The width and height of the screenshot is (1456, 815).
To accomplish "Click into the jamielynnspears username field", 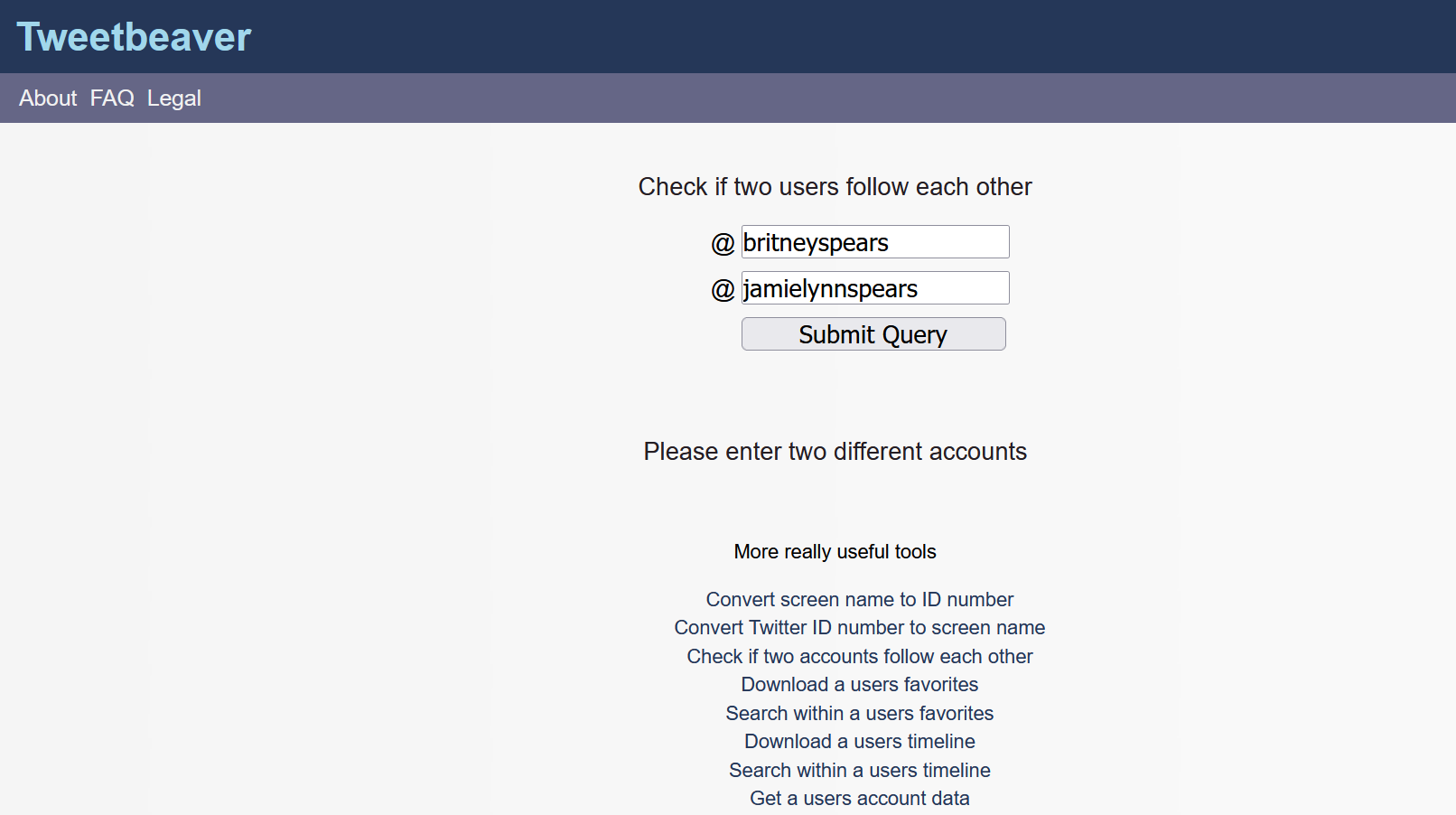I will click(x=874, y=288).
